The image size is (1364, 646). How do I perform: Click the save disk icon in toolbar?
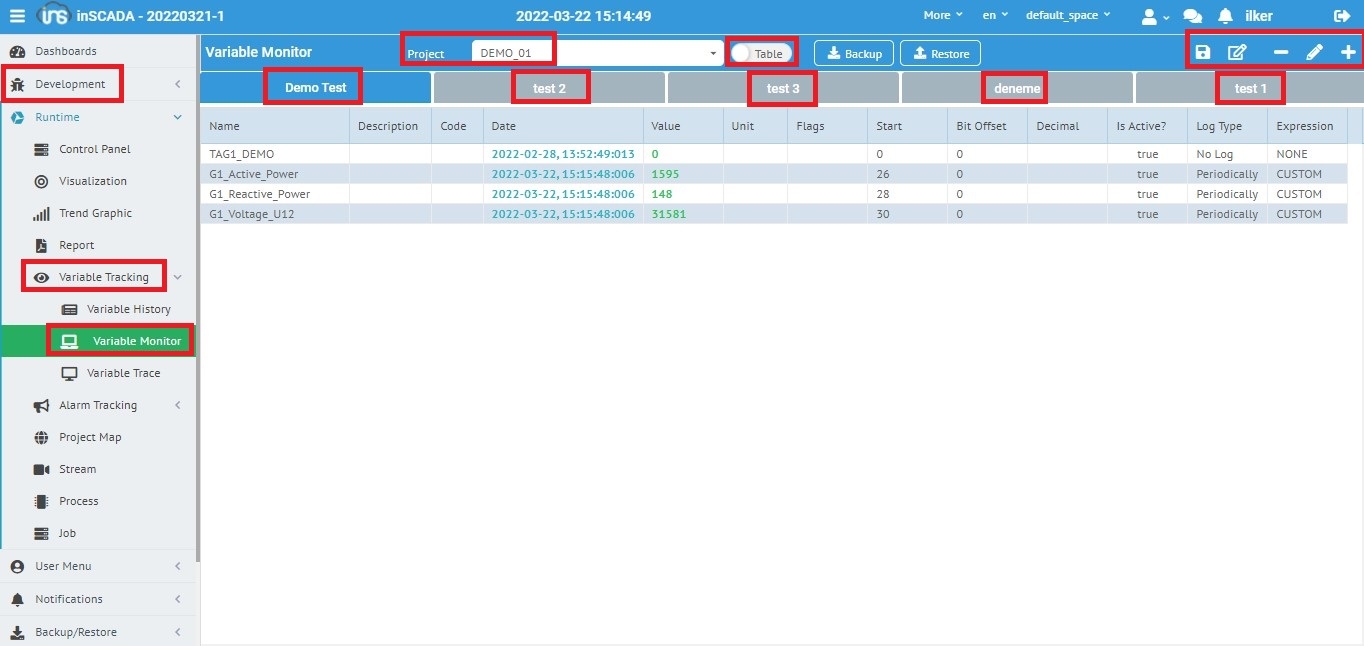[1203, 53]
